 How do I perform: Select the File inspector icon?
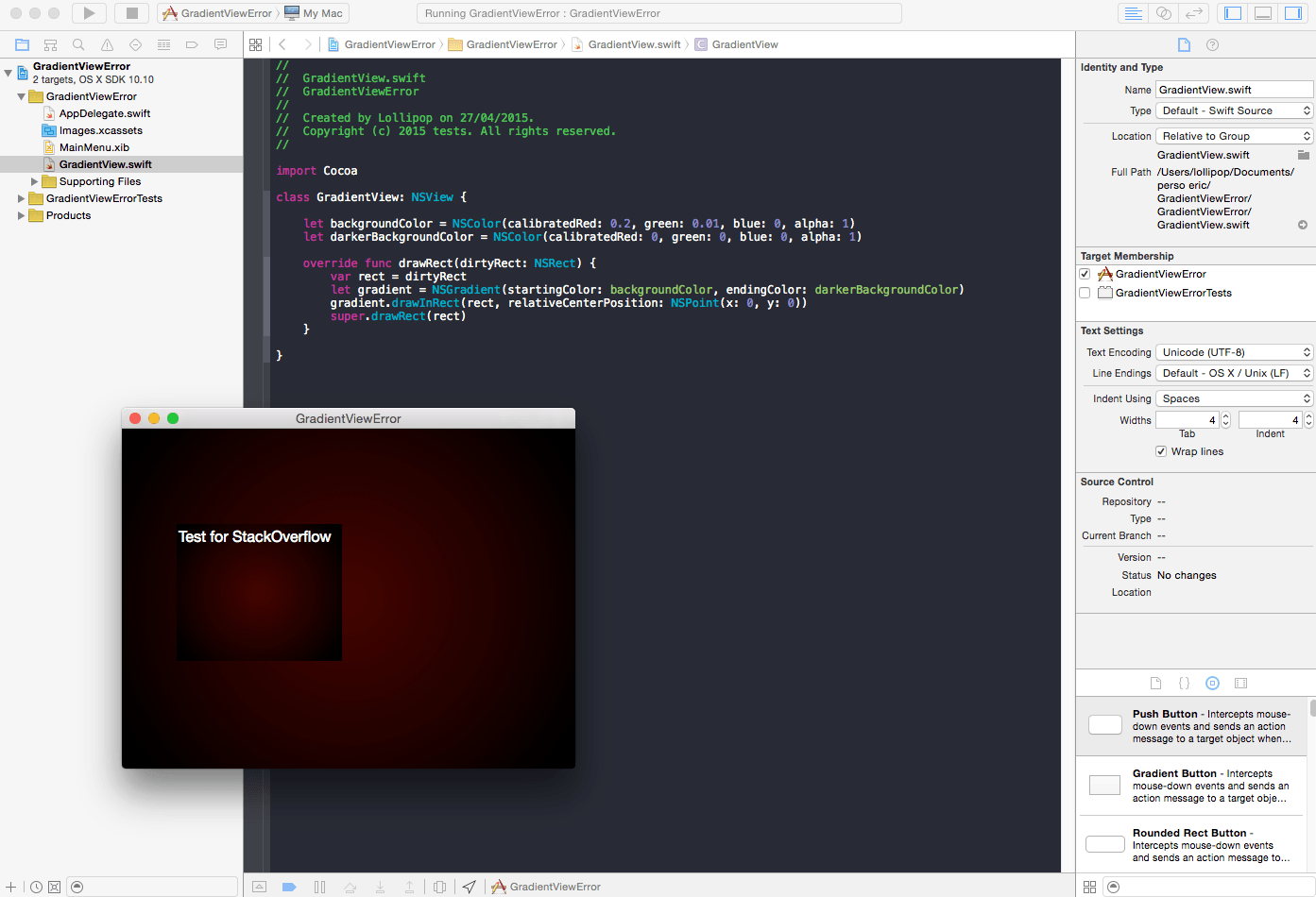pos(1184,44)
